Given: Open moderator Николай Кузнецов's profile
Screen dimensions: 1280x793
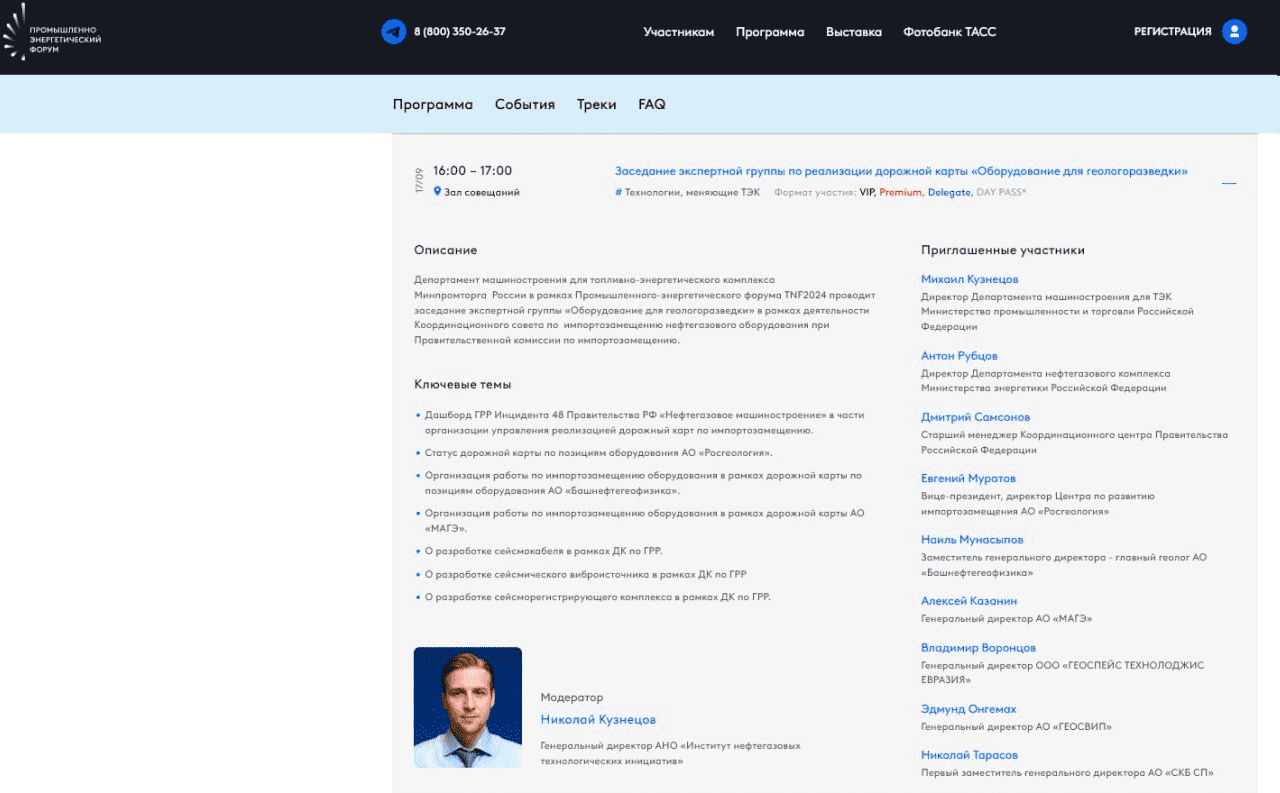Looking at the screenshot, I should click(x=598, y=720).
